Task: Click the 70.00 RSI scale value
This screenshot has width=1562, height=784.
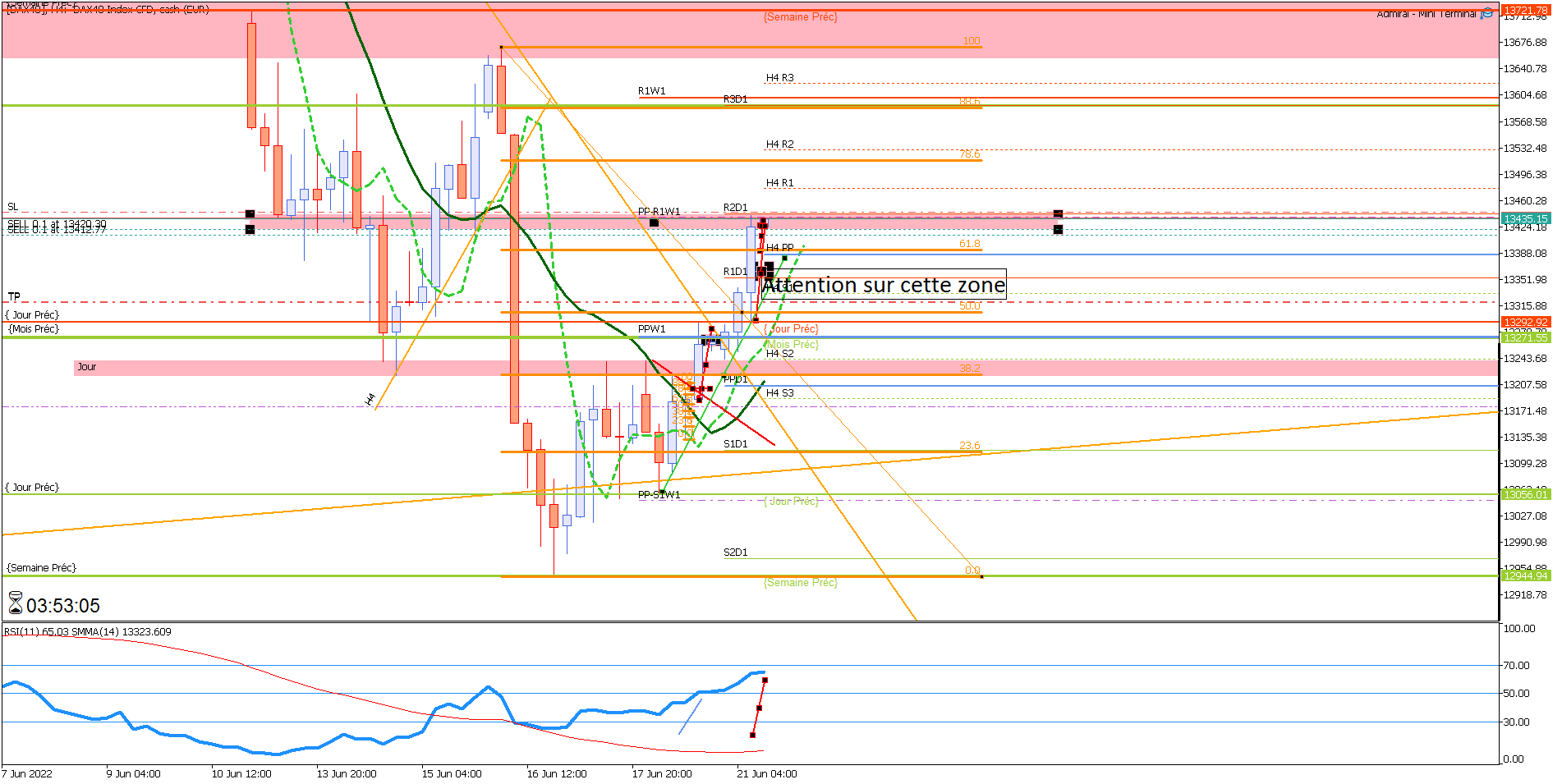Action: [1517, 666]
